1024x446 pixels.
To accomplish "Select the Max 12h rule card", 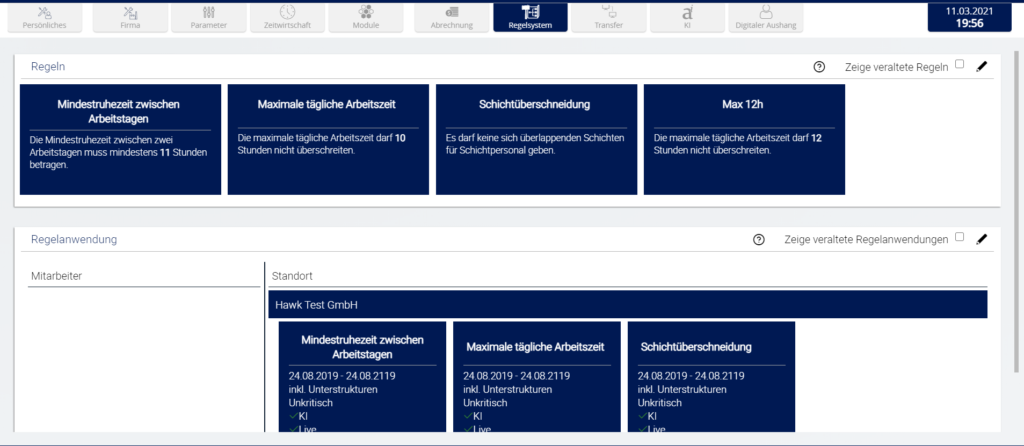I will point(744,138).
